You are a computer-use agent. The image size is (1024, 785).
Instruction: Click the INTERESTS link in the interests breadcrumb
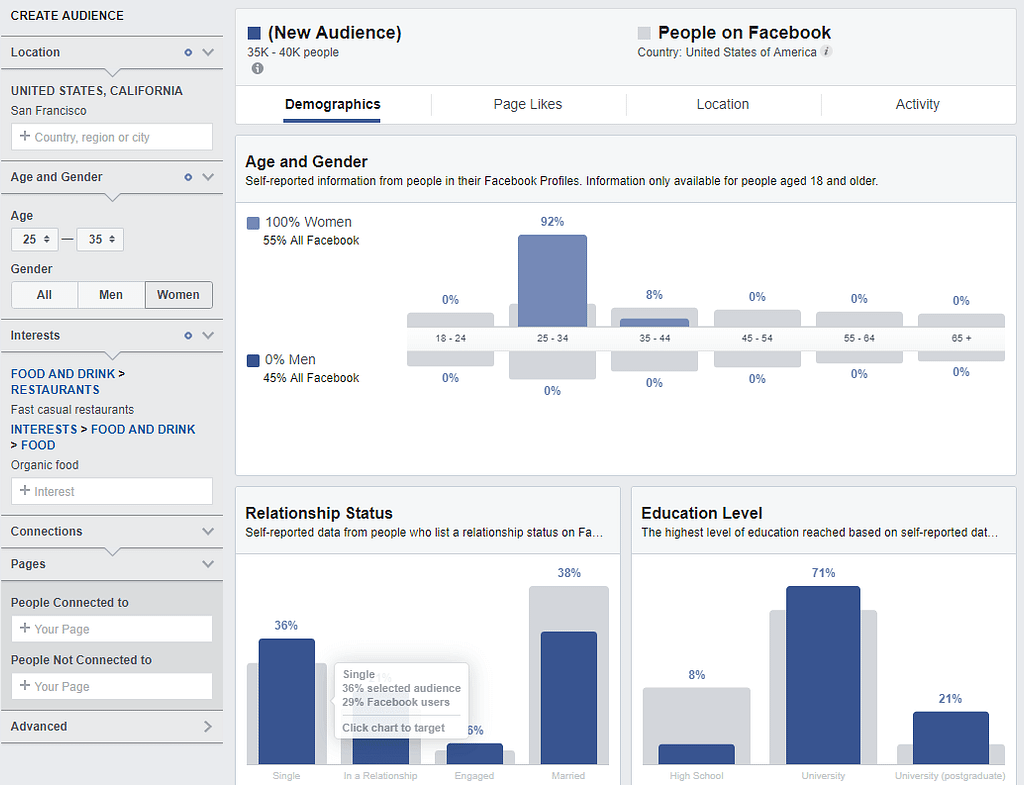[44, 430]
